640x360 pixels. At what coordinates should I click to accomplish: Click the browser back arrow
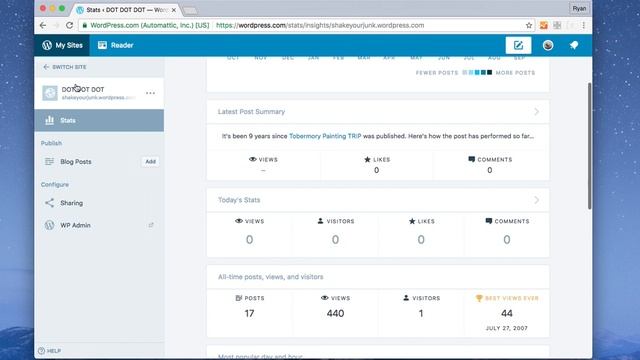[43, 25]
